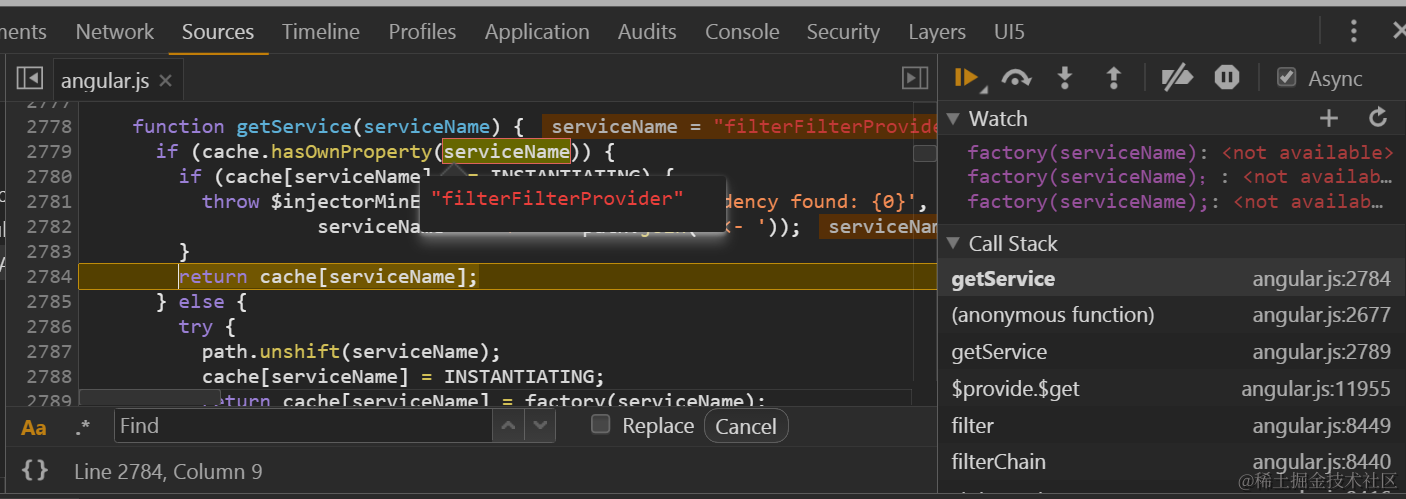Select the (anonymous function) call frame

click(x=1171, y=315)
